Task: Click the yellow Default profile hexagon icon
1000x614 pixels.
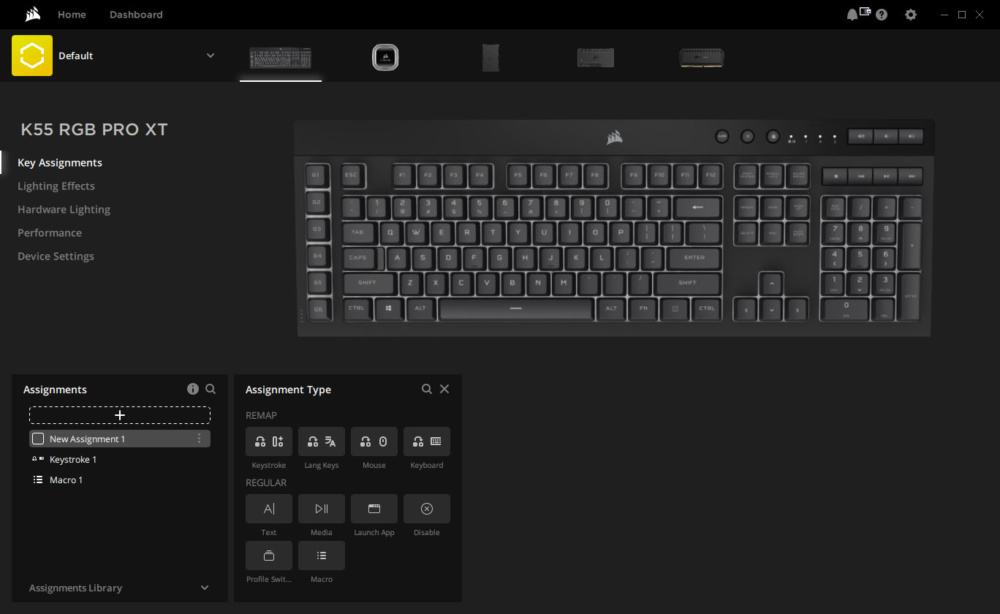Action: click(32, 55)
